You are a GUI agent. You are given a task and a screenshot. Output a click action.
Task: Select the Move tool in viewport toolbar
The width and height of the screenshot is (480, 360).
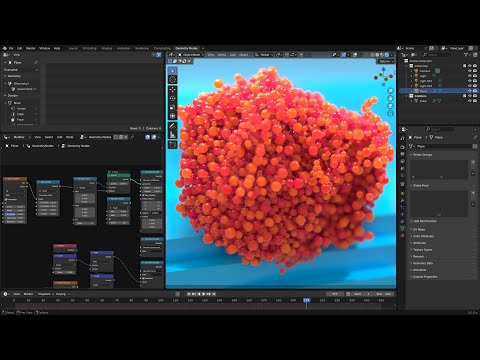pos(172,90)
